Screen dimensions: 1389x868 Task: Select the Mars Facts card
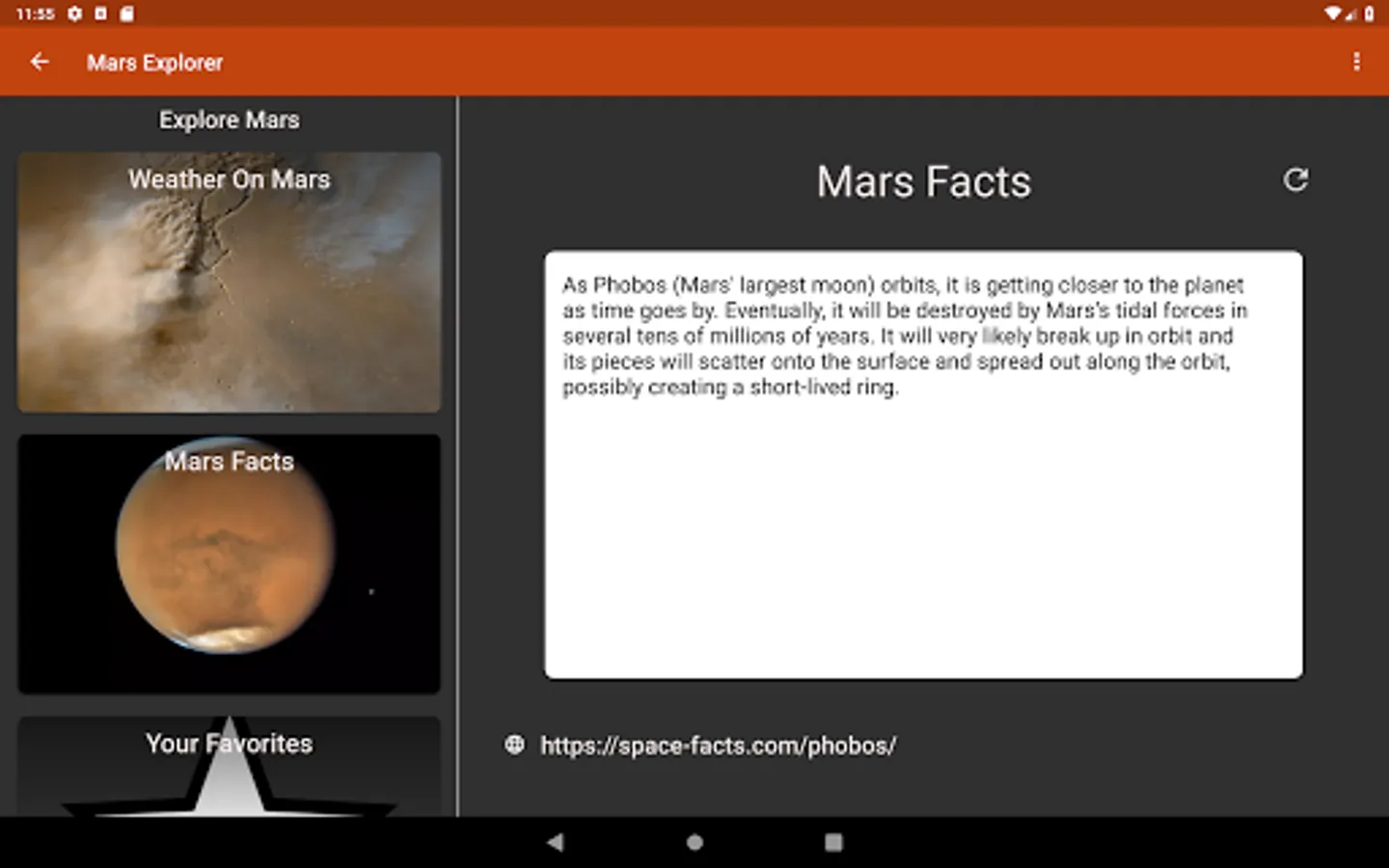(x=230, y=564)
